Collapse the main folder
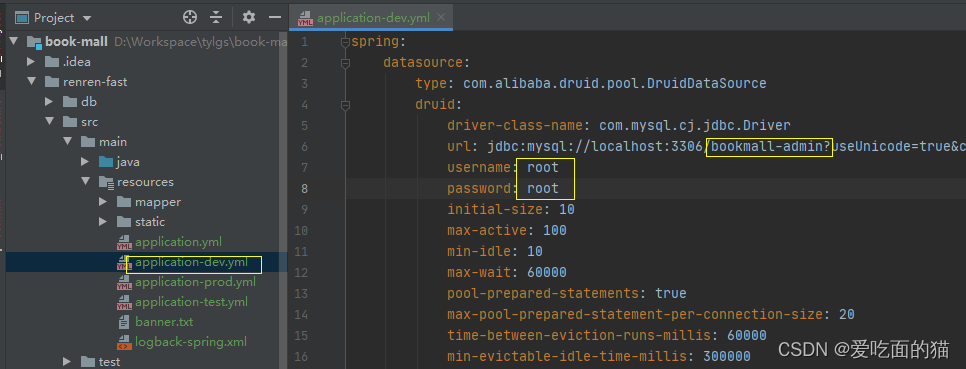Viewport: 966px width, 369px height. pos(67,142)
